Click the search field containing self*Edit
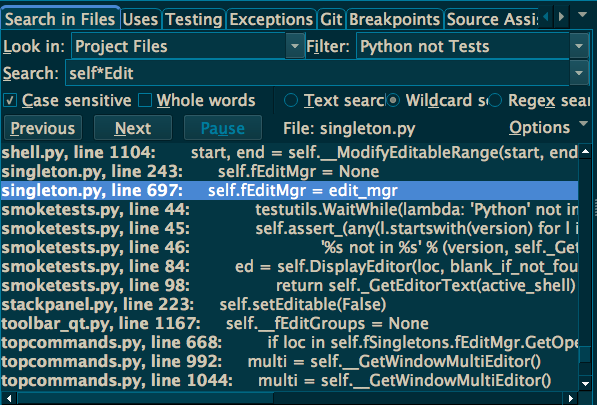597x405 pixels. pos(318,73)
